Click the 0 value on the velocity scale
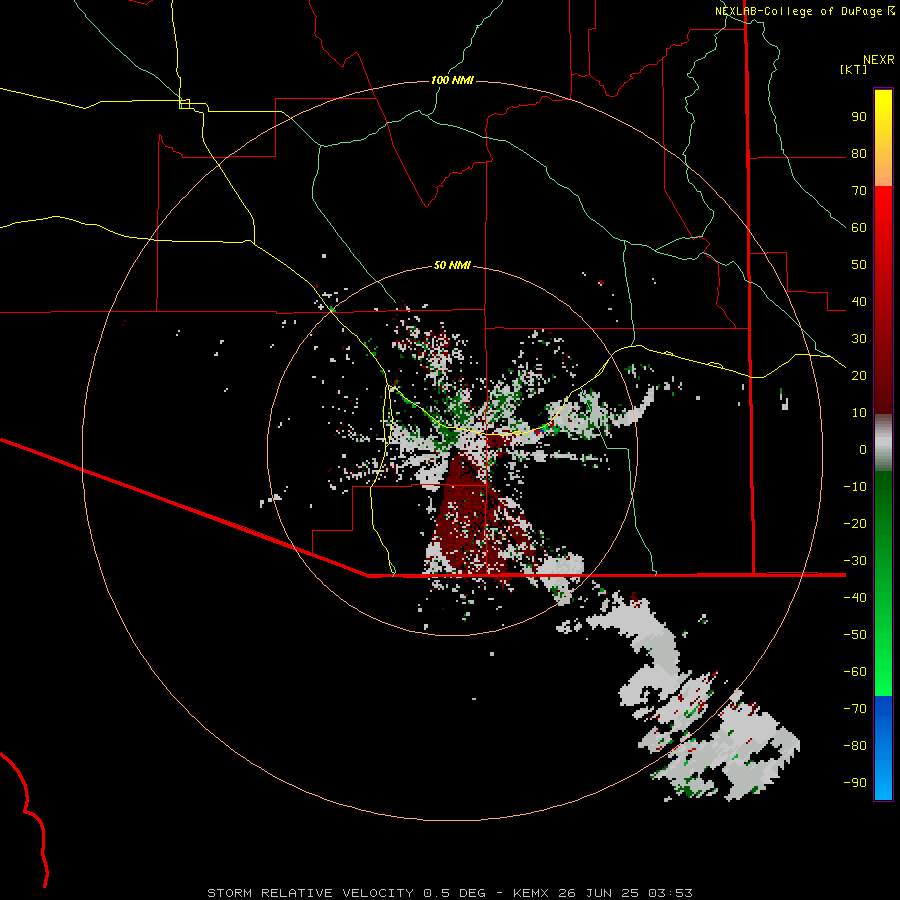Viewport: 900px width, 900px height. pos(863,450)
